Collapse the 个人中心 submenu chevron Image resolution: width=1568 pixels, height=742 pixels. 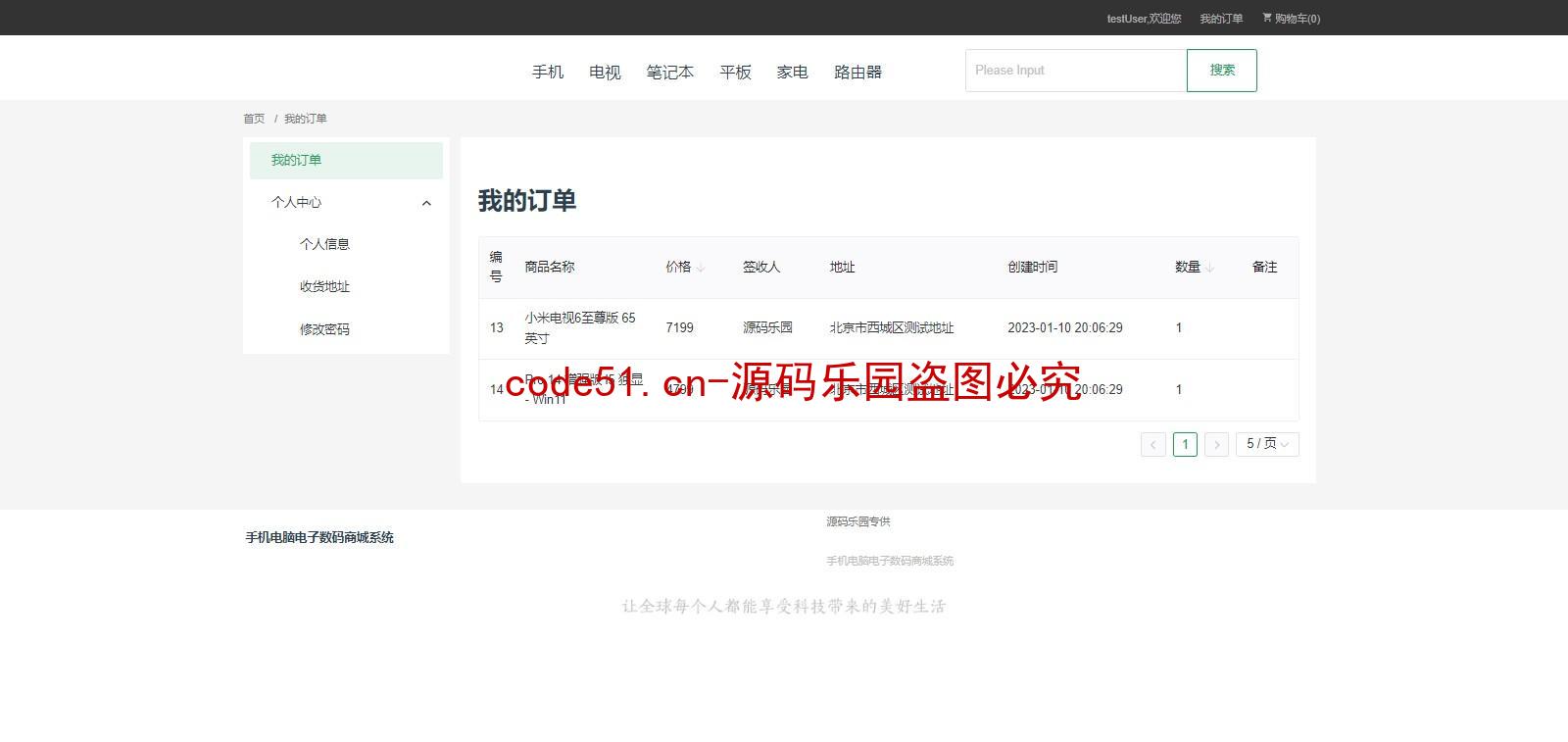tap(426, 203)
